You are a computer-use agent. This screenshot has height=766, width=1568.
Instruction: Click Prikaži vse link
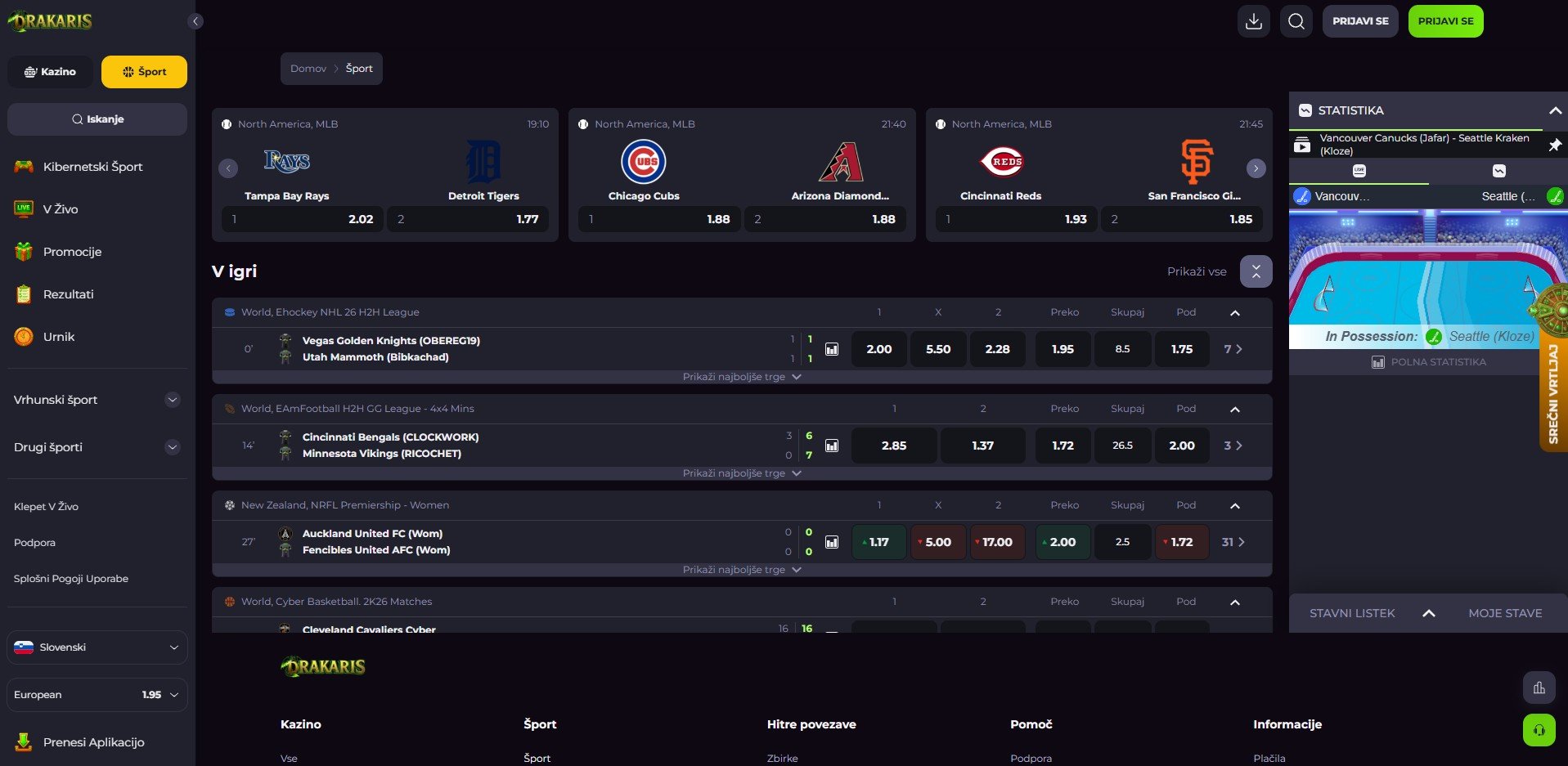tap(1197, 271)
